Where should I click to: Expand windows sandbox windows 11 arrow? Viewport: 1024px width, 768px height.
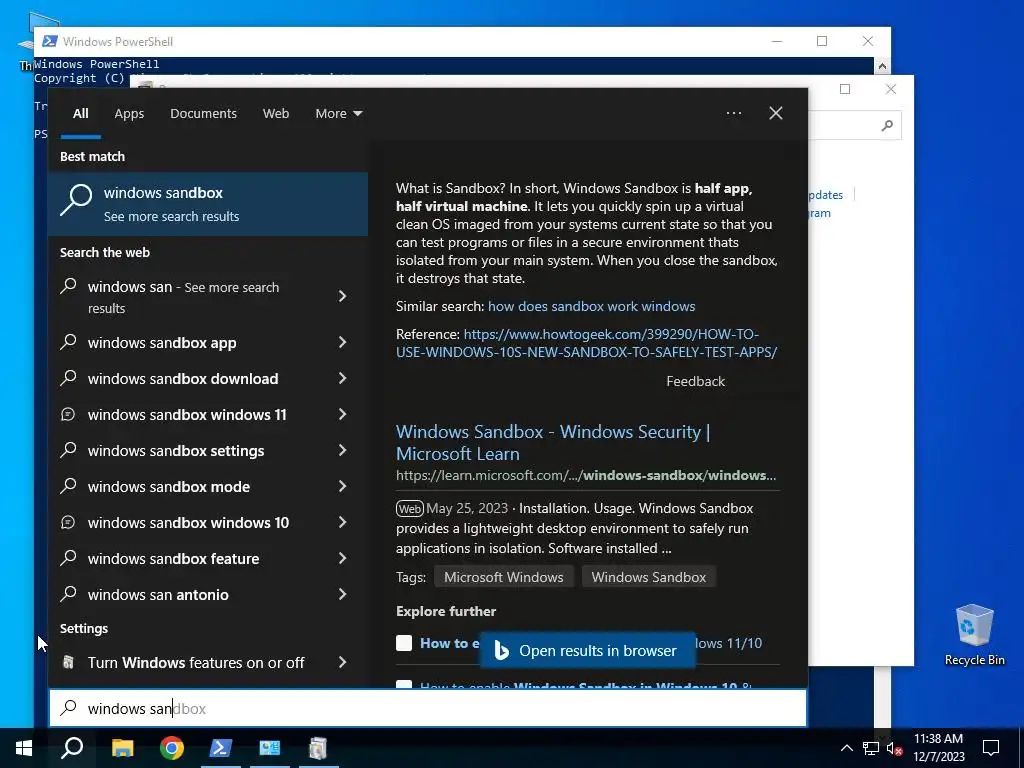click(x=342, y=414)
